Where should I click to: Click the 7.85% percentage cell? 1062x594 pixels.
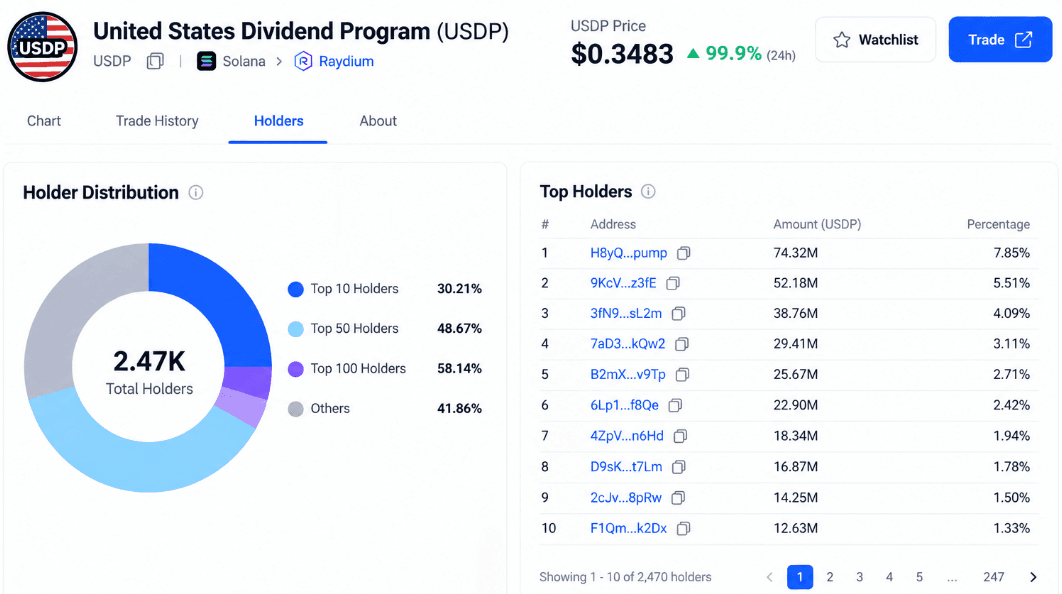pyautogui.click(x=1011, y=253)
